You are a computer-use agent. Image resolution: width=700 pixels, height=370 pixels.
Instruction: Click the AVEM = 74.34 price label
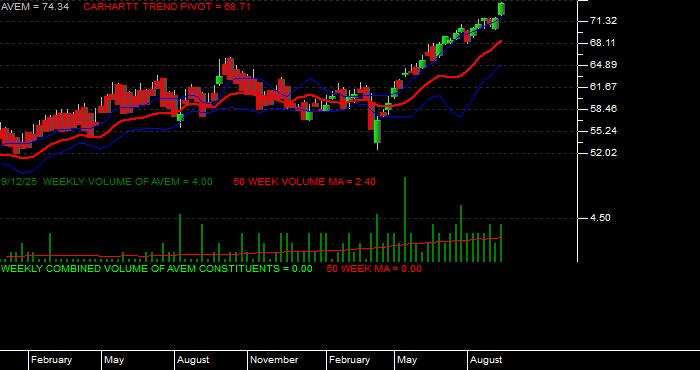(34, 7)
